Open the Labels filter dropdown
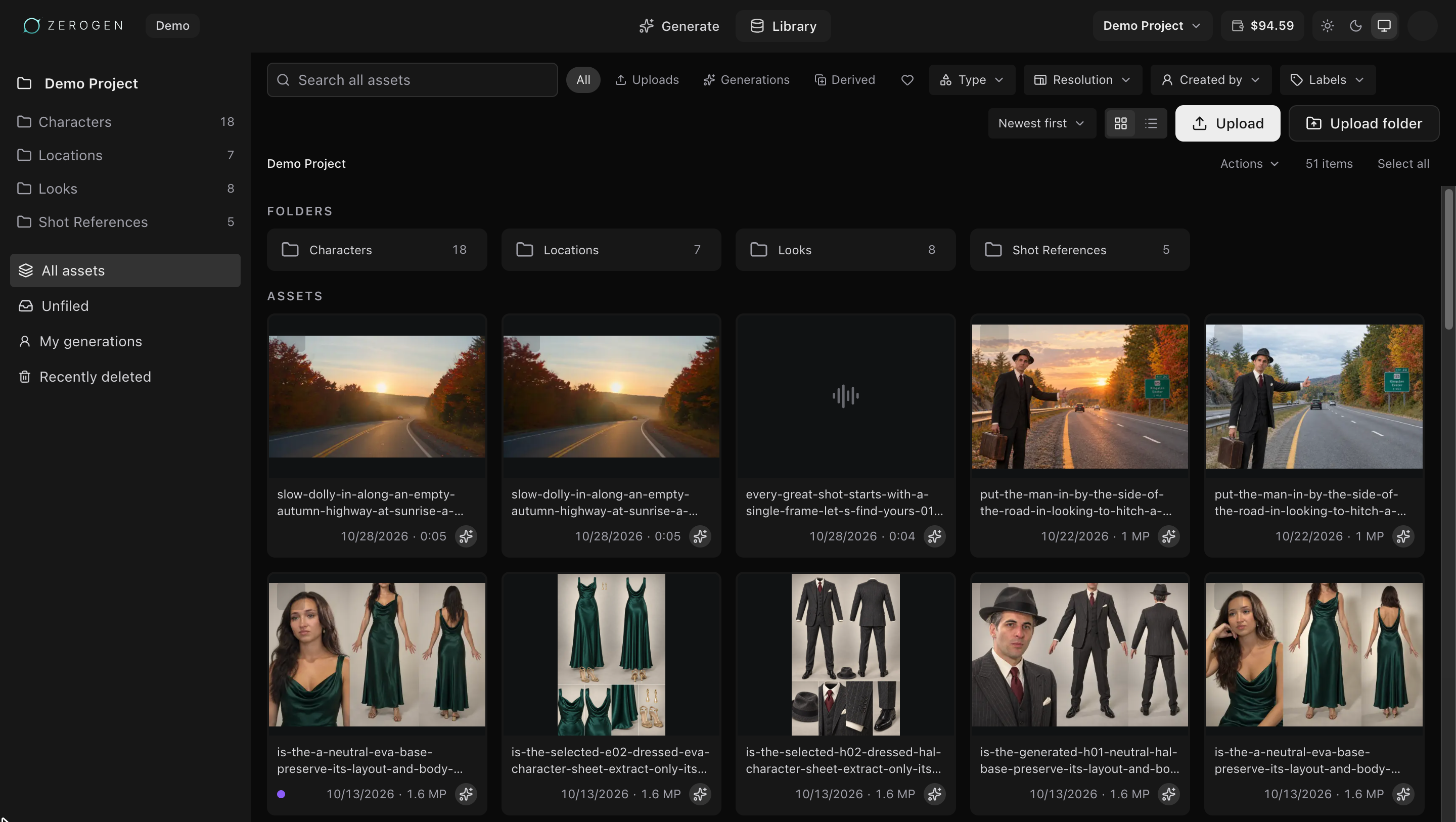This screenshot has height=822, width=1456. coord(1328,80)
